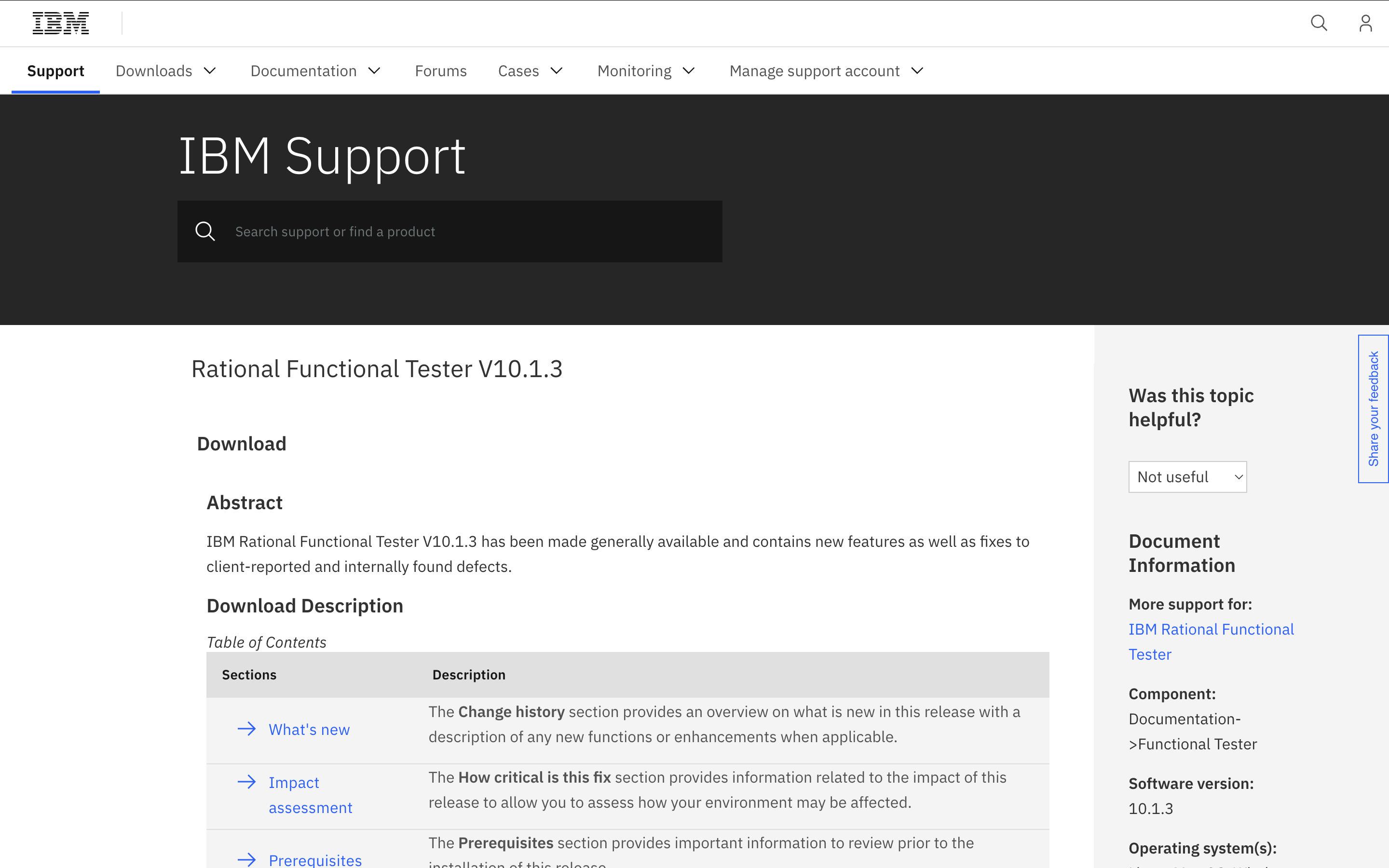Open the user profile icon
This screenshot has width=1389, height=868.
(x=1365, y=24)
